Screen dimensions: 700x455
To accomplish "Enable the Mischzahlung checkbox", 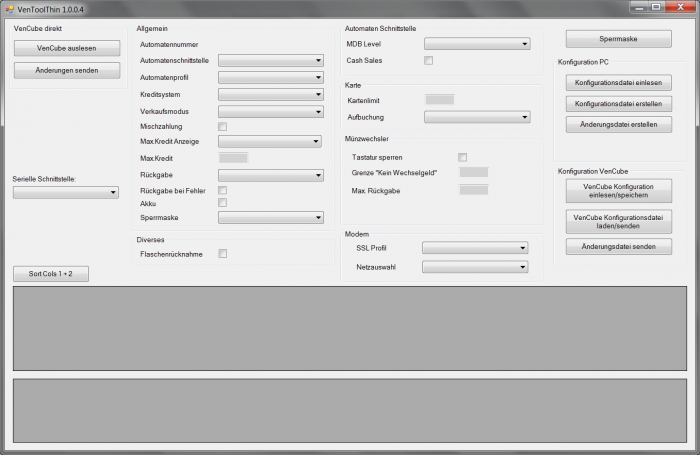I will point(222,127).
